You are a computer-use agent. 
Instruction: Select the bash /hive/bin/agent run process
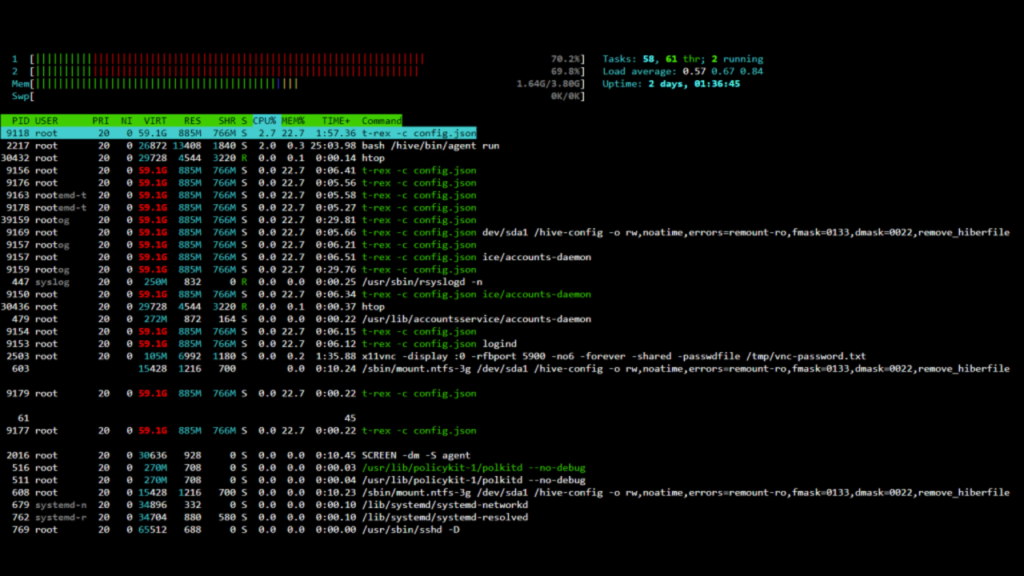(250, 146)
